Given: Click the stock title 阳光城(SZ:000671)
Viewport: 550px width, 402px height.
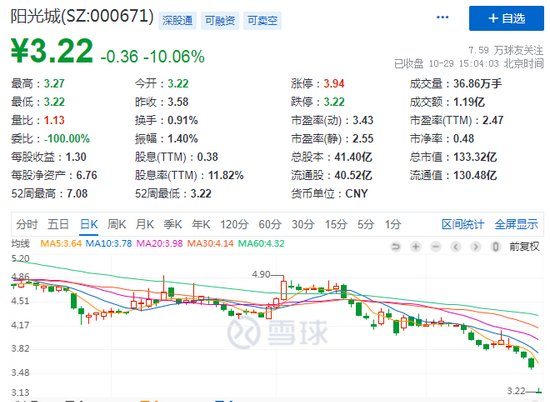Looking at the screenshot, I should 82,16.
